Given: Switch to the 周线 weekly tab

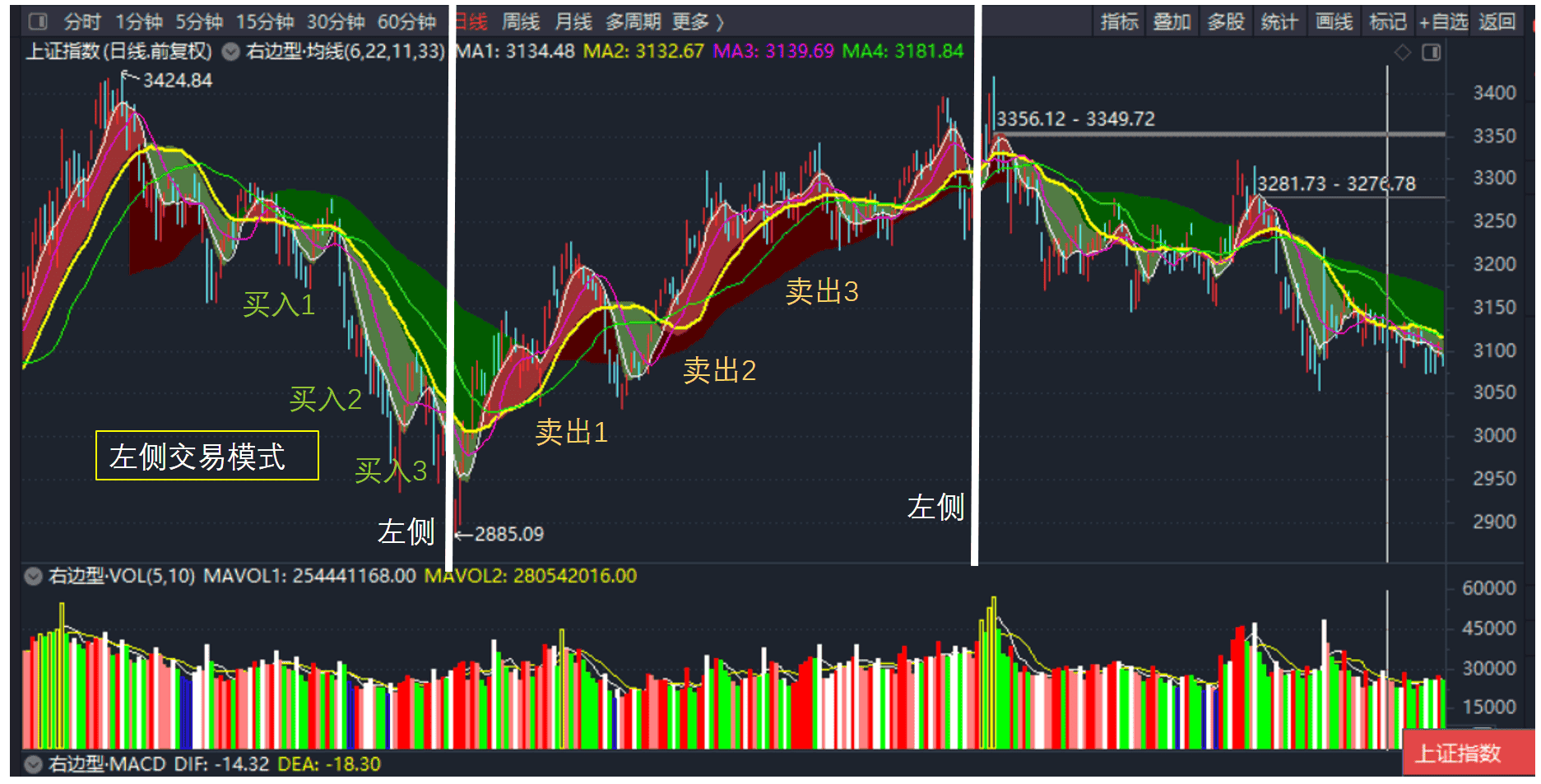Looking at the screenshot, I should tap(521, 21).
